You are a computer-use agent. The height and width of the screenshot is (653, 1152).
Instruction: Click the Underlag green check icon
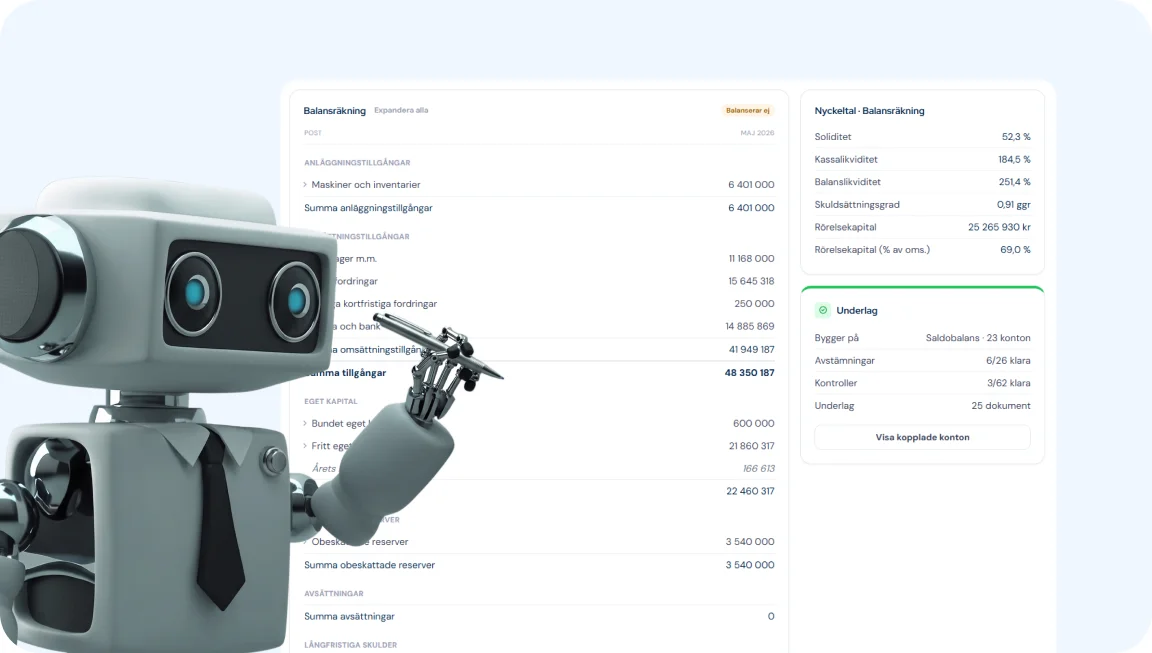(x=823, y=310)
